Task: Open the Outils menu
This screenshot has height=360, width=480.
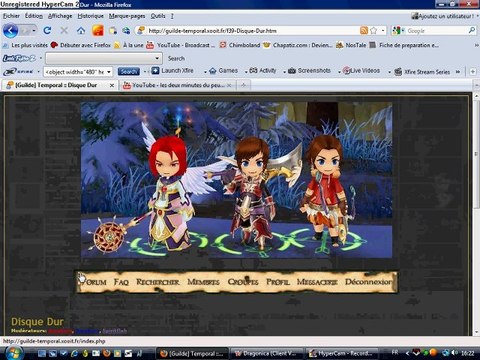Action: 158,16
